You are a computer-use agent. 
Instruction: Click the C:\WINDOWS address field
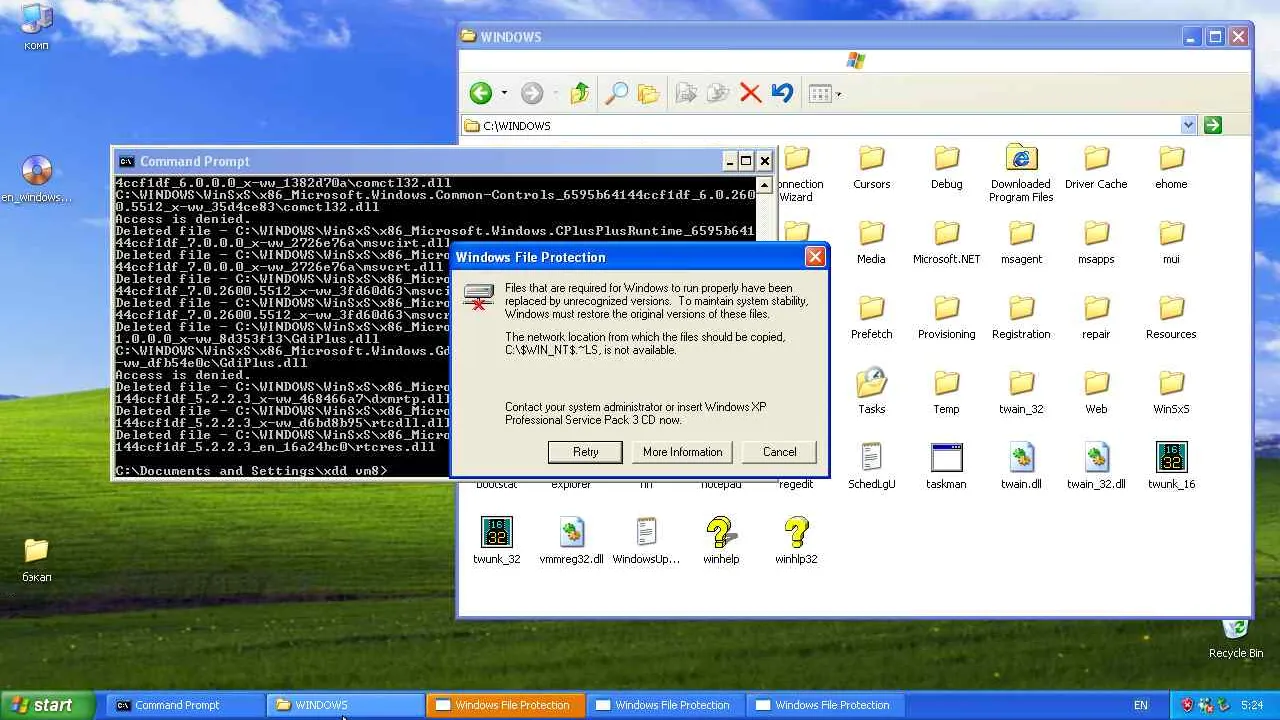(x=828, y=125)
